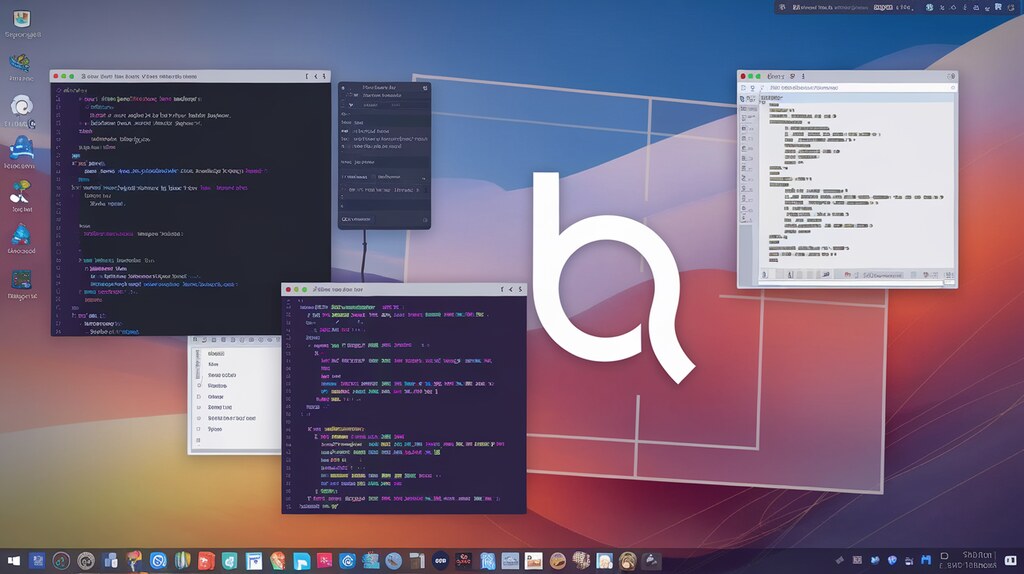Open the gray gear-ring icon on the taskbar
The height and width of the screenshot is (574, 1024).
pos(86,560)
